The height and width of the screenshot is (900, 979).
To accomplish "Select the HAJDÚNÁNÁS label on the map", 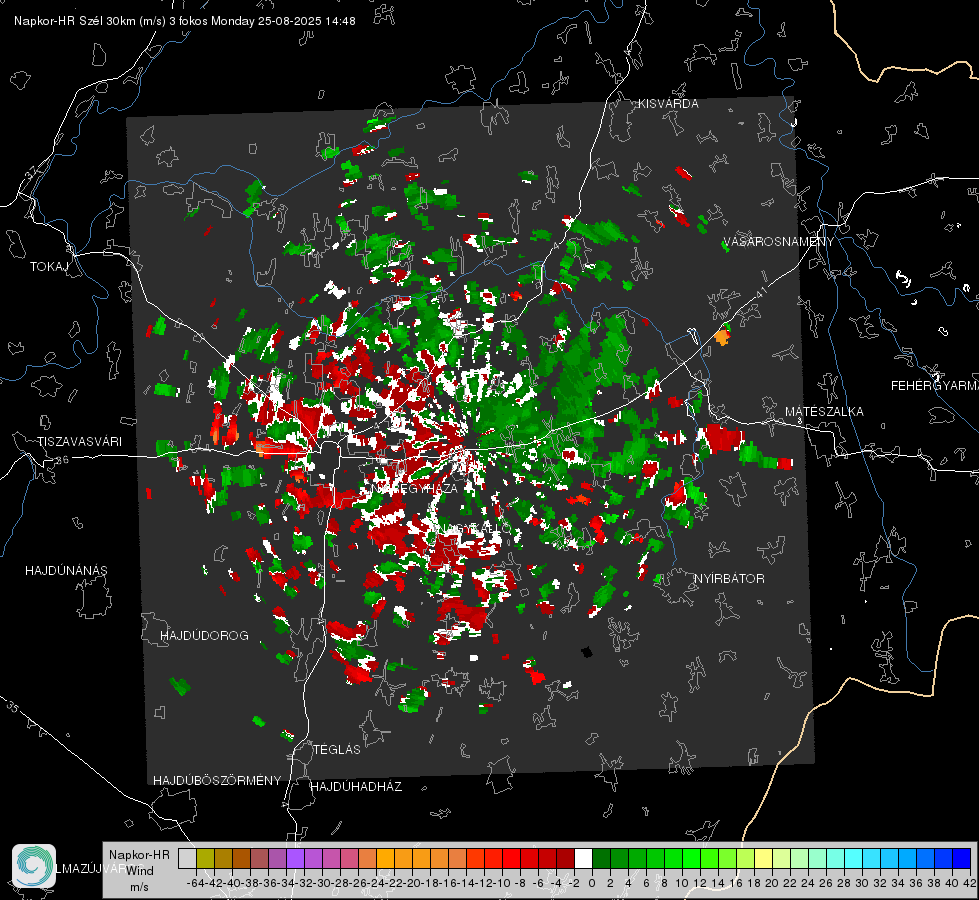I will click(66, 570).
